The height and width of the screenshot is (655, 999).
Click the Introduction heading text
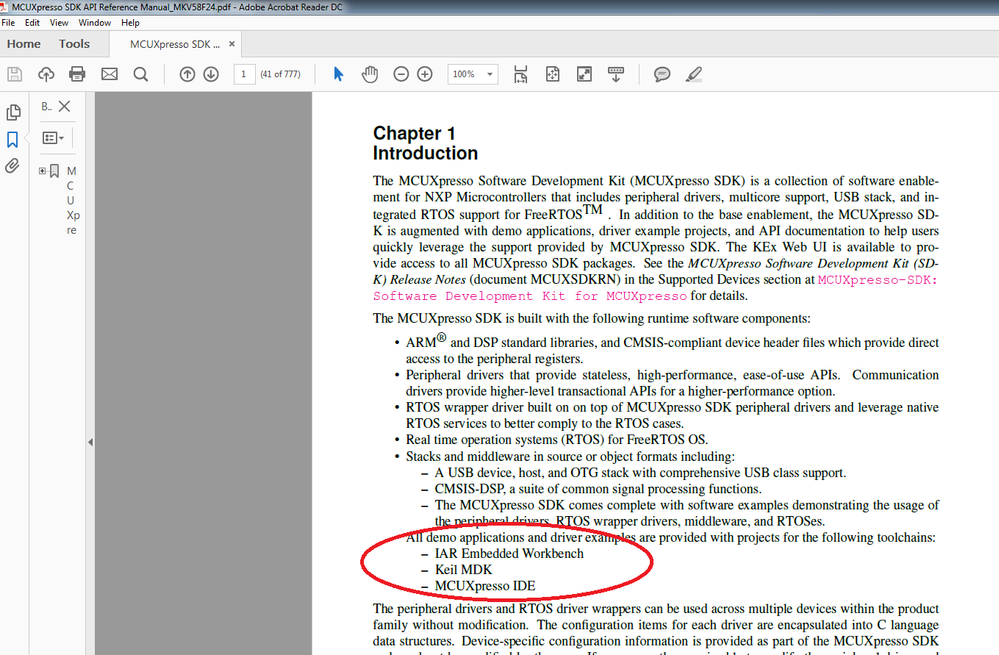[426, 154]
